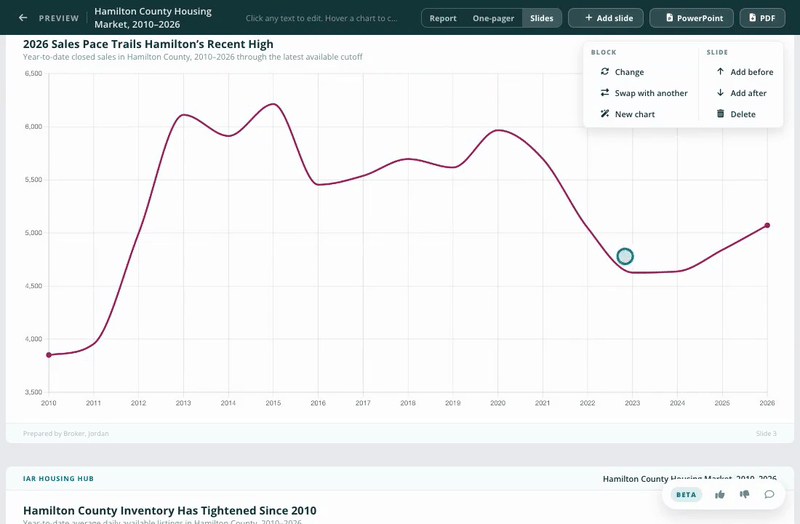Image resolution: width=800 pixels, height=524 pixels.
Task: Go back using the left arrow icon
Action: pyautogui.click(x=22, y=18)
